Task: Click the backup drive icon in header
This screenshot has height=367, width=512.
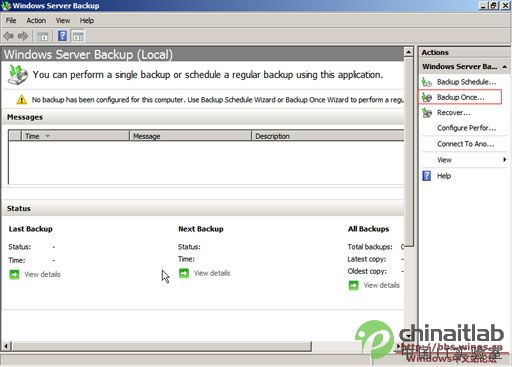Action: [18, 75]
